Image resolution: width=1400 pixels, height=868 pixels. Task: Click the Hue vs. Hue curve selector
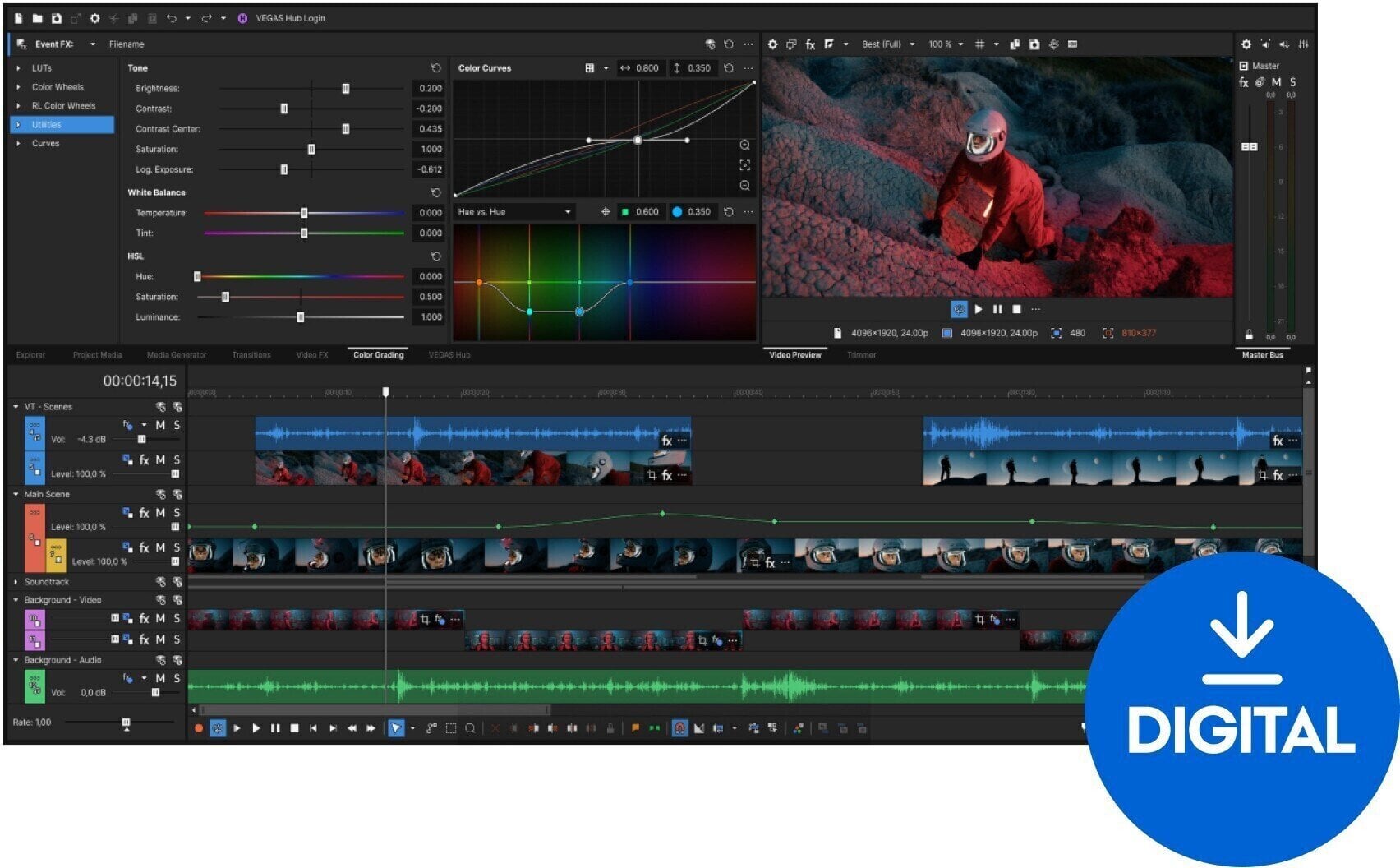[513, 211]
